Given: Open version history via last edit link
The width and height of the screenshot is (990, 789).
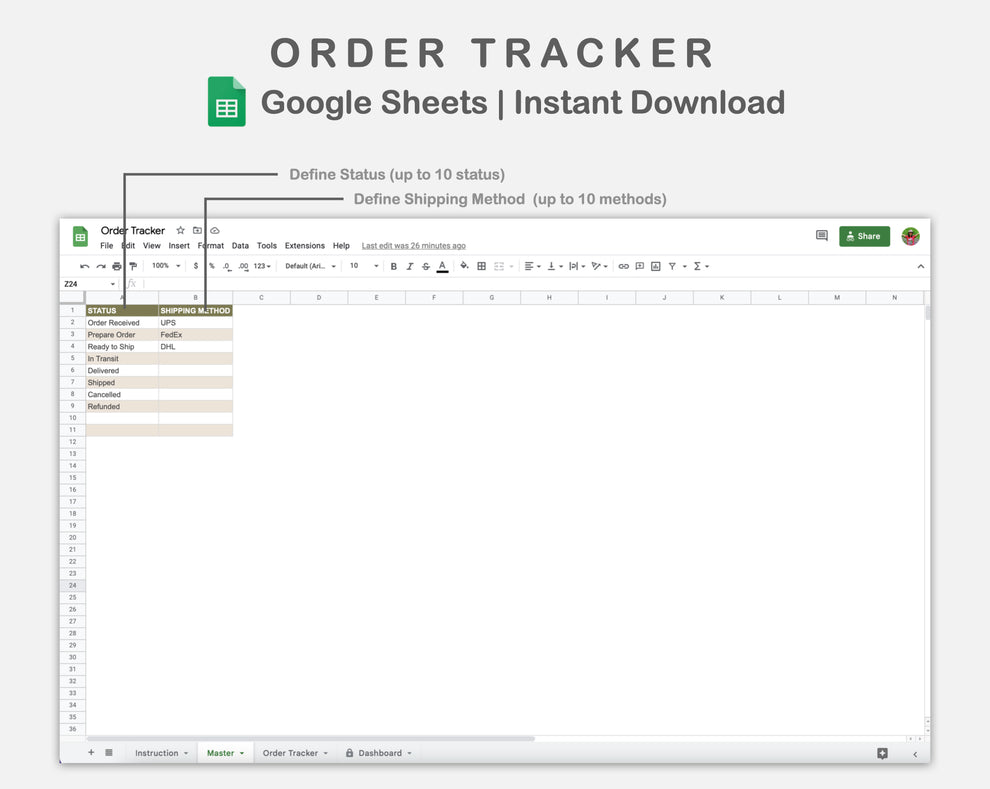Looking at the screenshot, I should tap(413, 245).
